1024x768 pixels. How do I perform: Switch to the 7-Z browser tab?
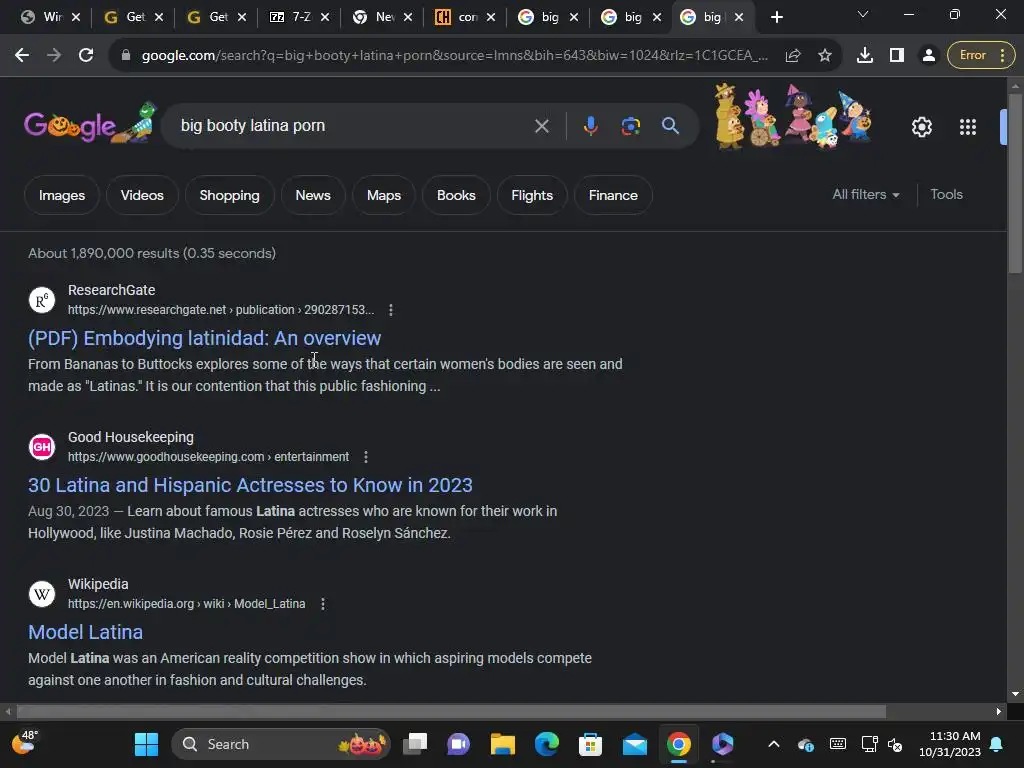pyautogui.click(x=299, y=18)
